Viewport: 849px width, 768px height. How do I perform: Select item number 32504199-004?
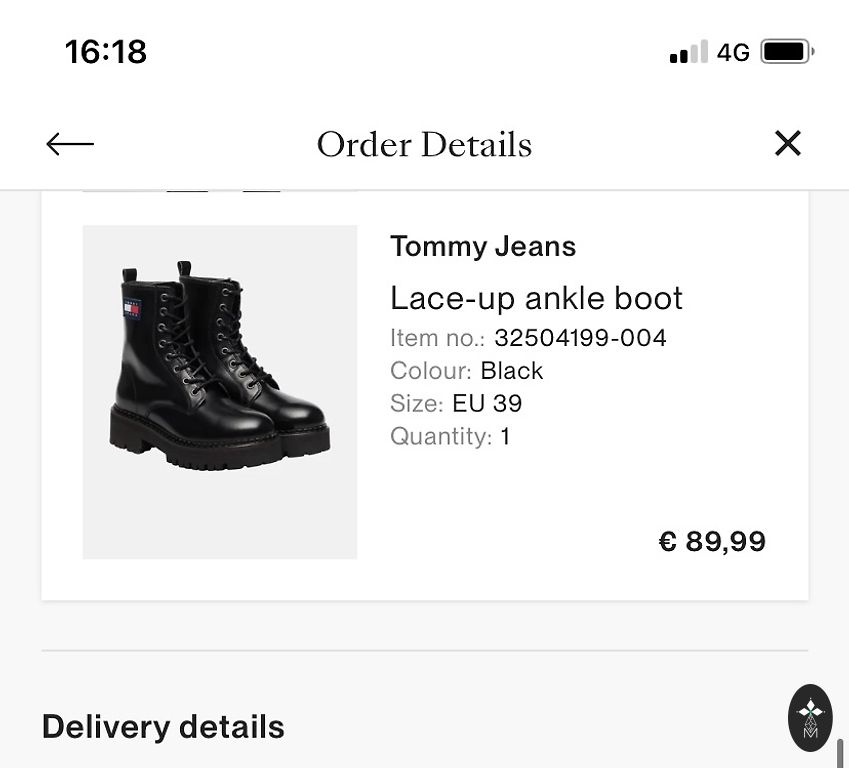pyautogui.click(x=580, y=338)
